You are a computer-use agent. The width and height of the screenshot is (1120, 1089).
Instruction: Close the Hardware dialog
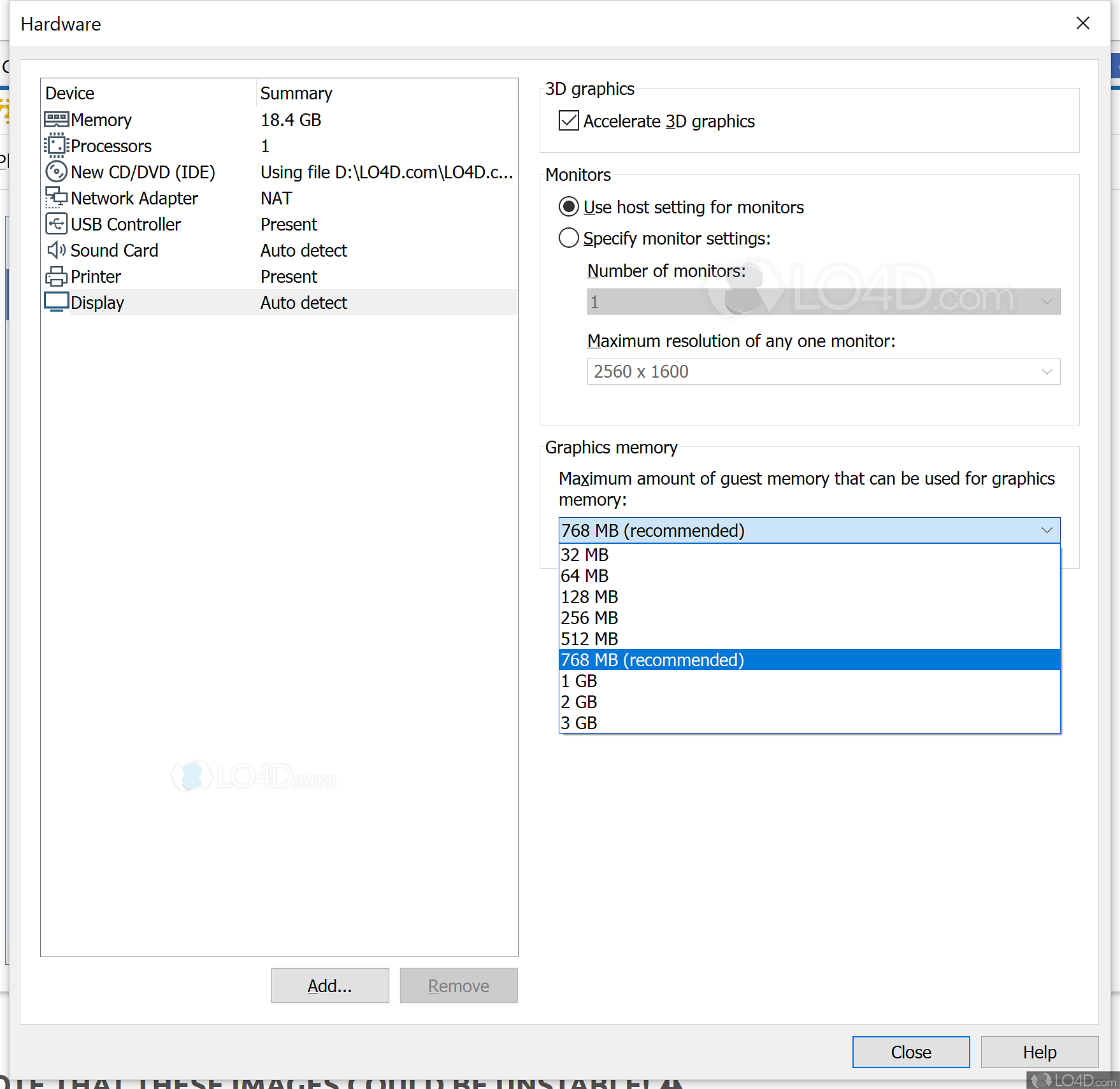(1082, 23)
